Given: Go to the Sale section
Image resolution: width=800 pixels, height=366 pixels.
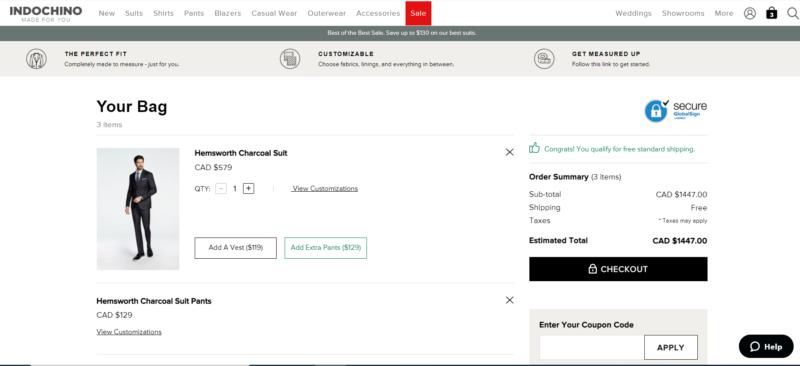Looking at the screenshot, I should coord(418,13).
